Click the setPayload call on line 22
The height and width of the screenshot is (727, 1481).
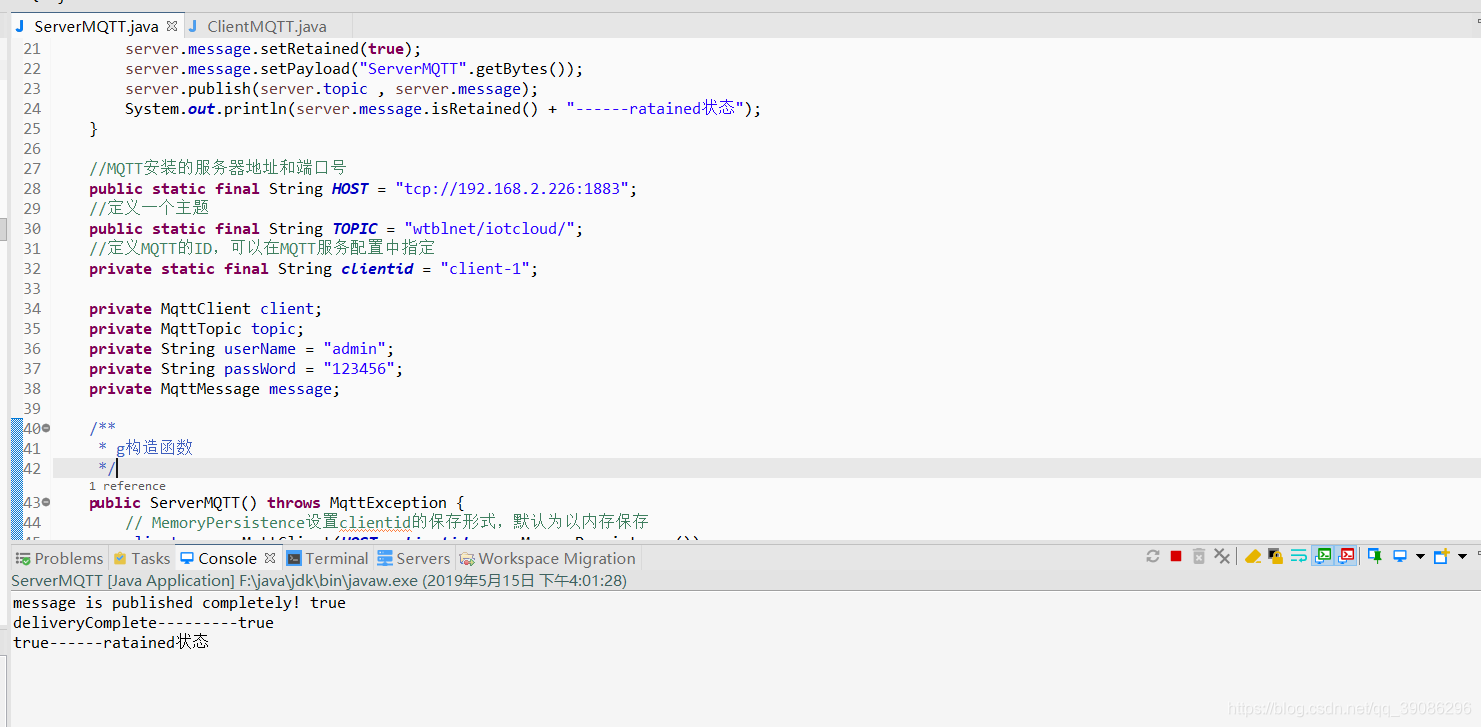pyautogui.click(x=353, y=68)
